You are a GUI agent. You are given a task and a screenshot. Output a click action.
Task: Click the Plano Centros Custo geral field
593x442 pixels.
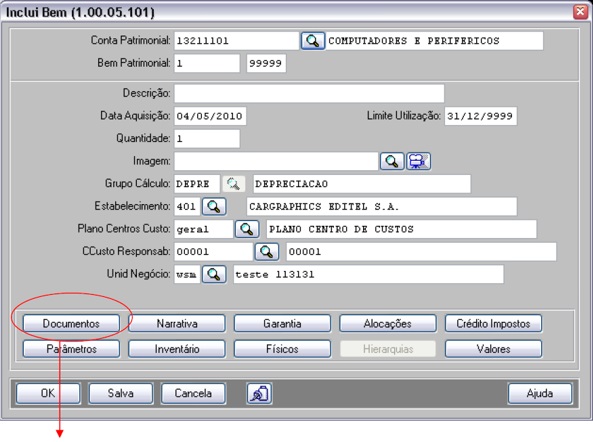[203, 229]
